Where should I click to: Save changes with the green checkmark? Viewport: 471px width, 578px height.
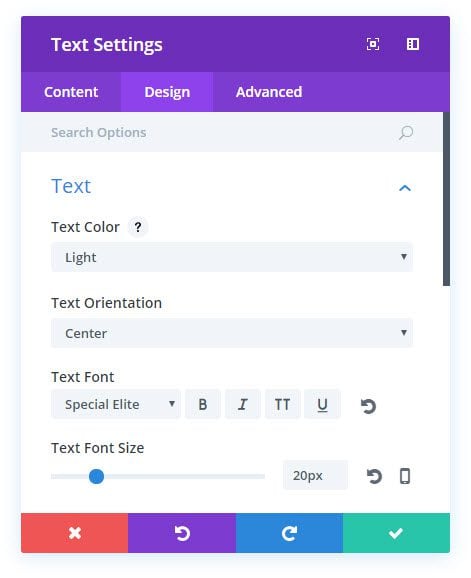pyautogui.click(x=396, y=533)
